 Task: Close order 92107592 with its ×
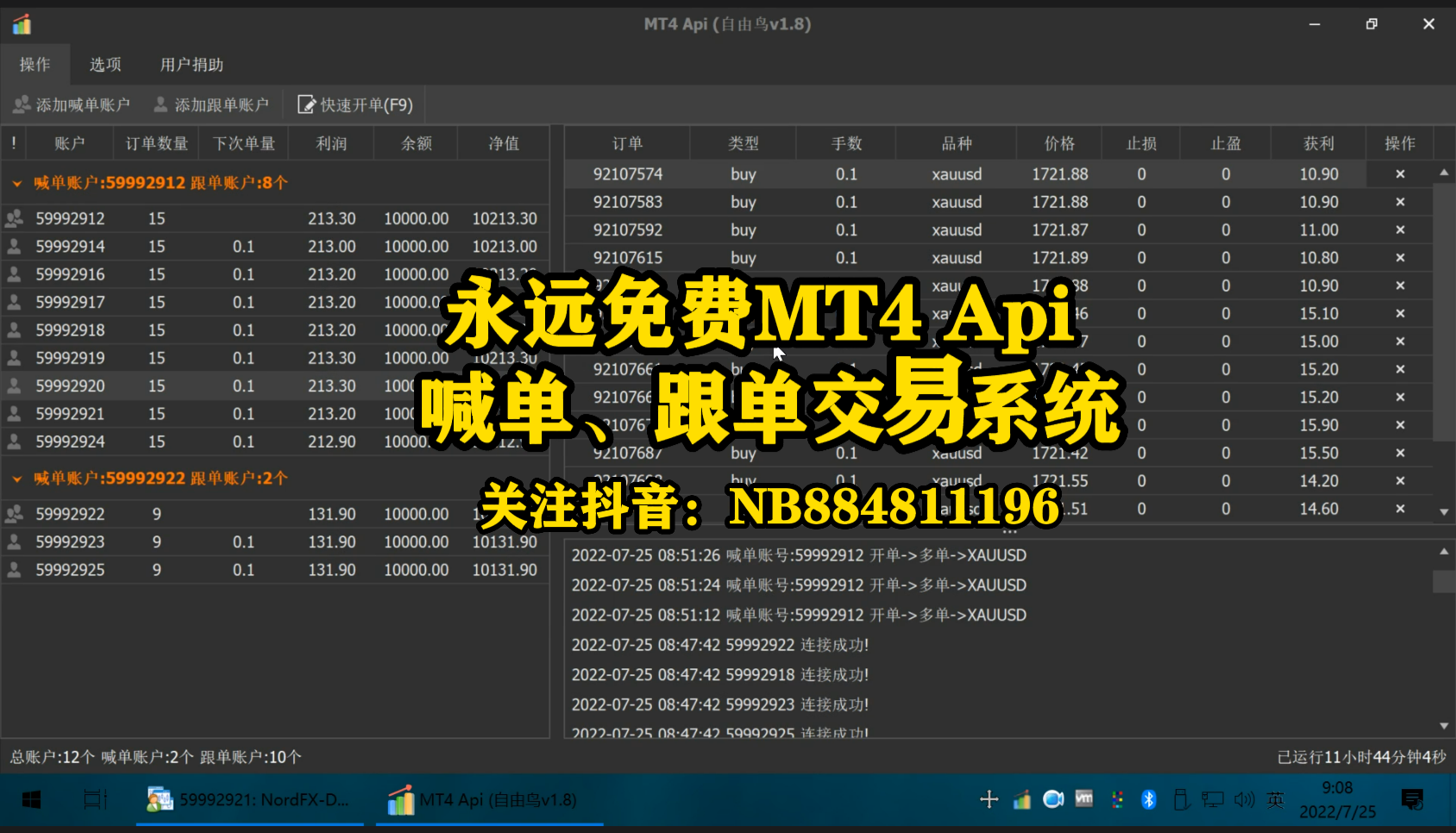[1400, 230]
